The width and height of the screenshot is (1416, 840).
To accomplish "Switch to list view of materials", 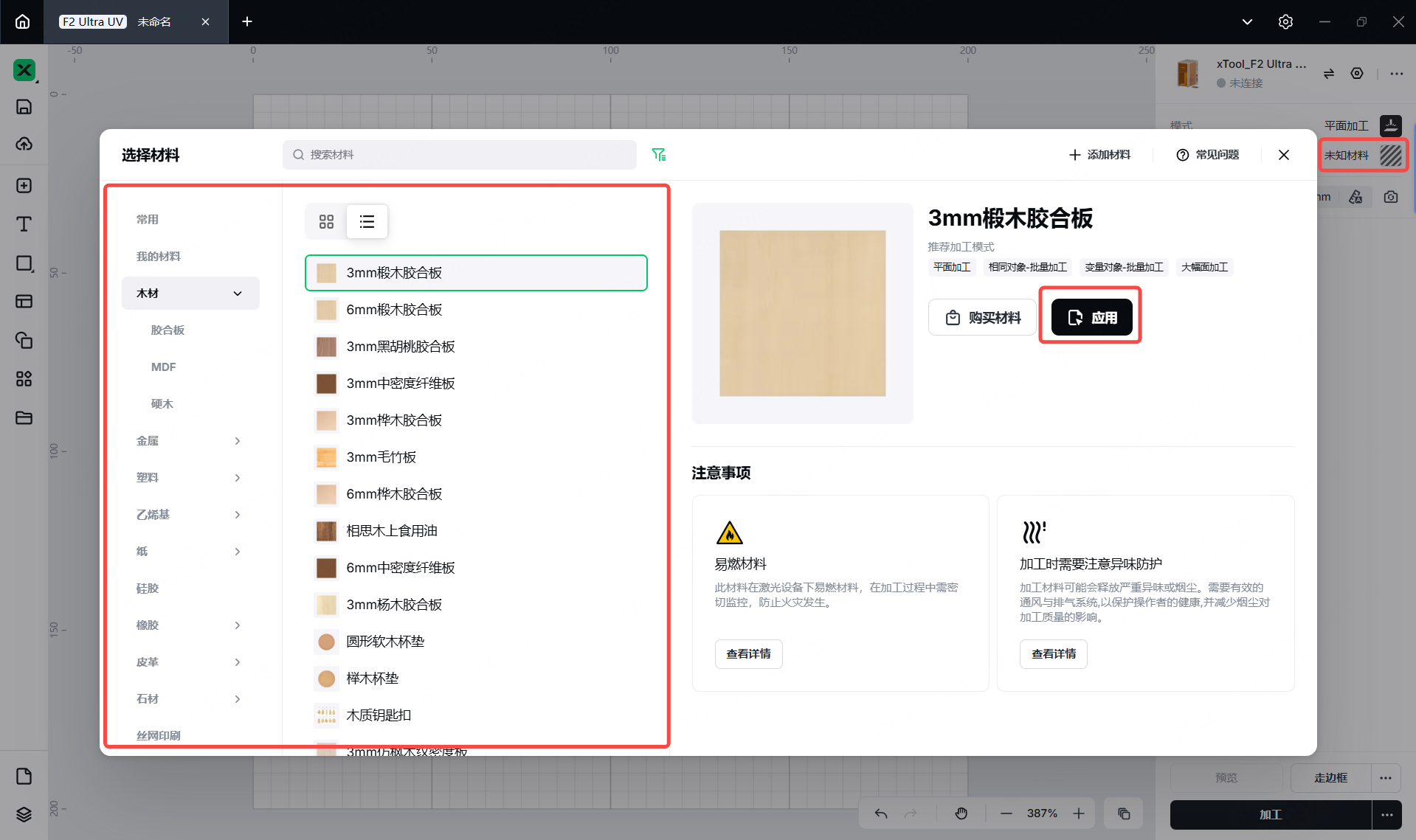I will coord(367,221).
